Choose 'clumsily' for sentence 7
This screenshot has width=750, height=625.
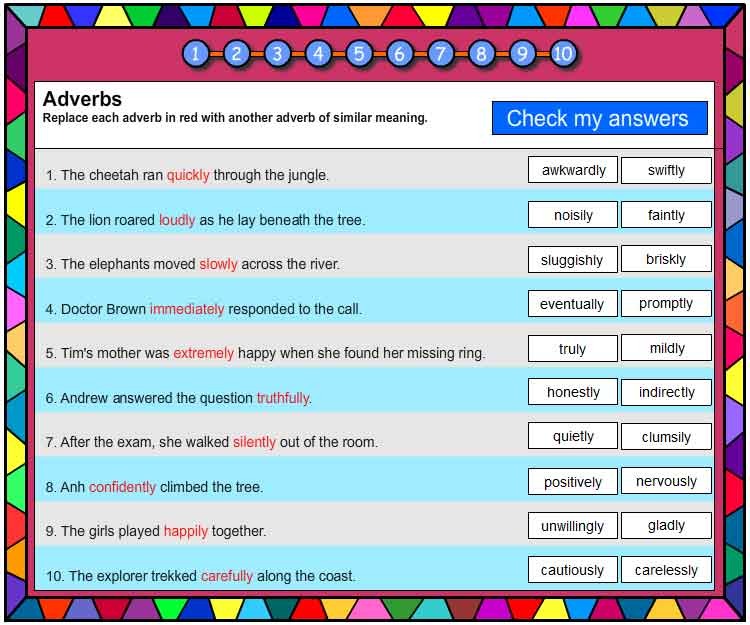coord(666,436)
